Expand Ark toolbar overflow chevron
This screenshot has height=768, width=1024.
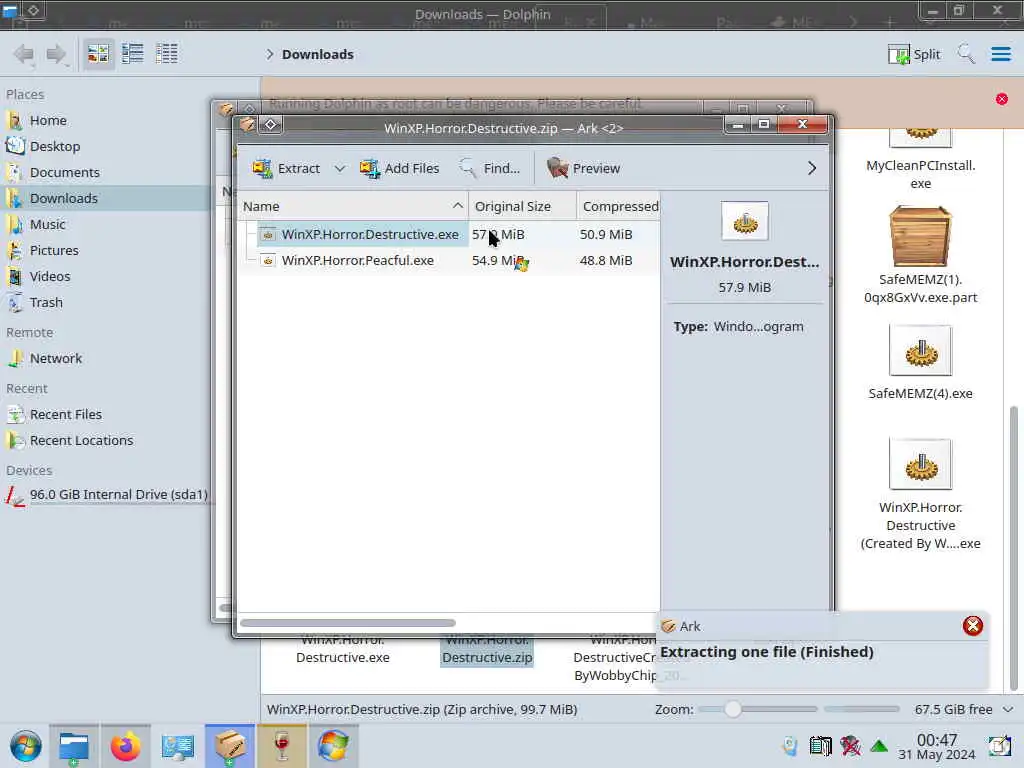click(x=812, y=168)
